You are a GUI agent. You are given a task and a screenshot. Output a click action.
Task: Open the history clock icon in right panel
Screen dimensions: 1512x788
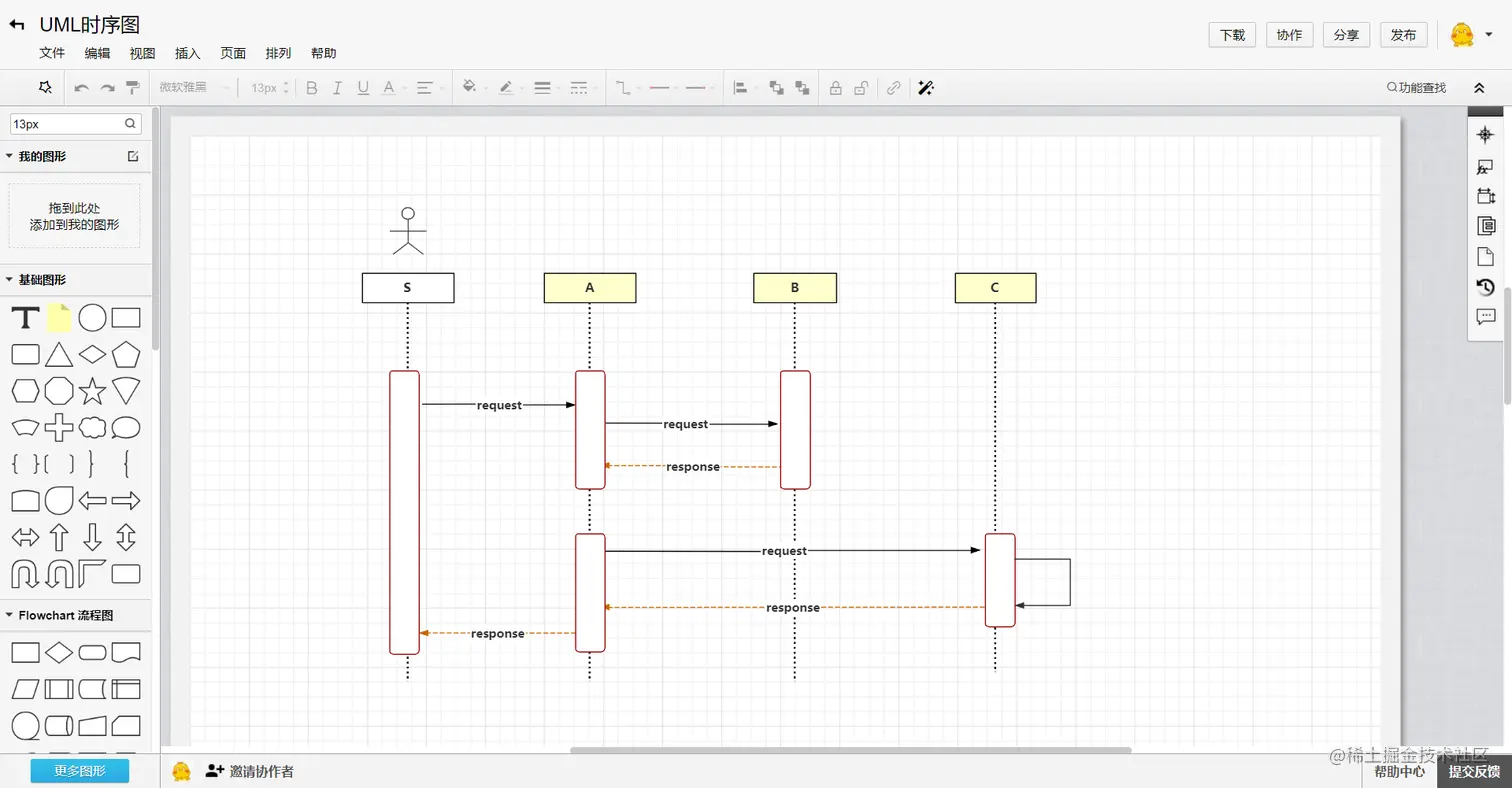coord(1485,287)
